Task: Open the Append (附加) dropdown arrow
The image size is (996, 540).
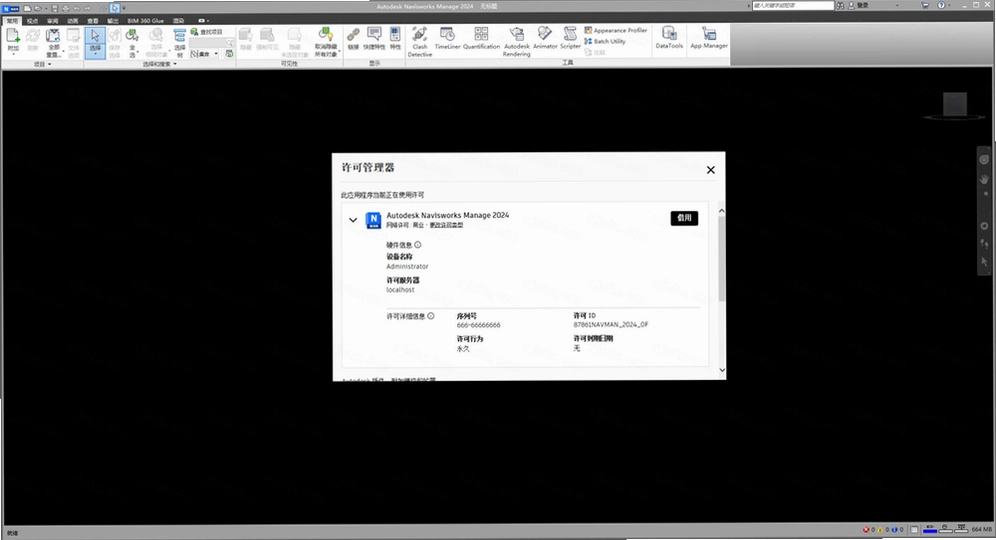Action: tap(13, 55)
